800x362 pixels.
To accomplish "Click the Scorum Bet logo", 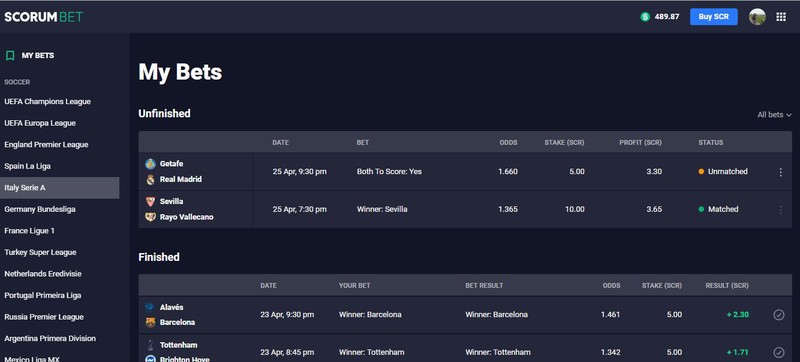I will click(x=43, y=17).
